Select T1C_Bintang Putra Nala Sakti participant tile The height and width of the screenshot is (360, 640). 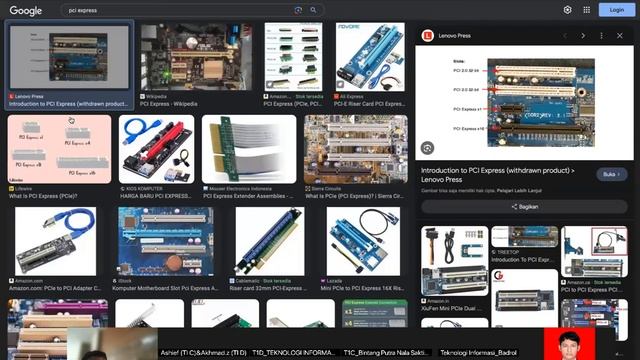(x=387, y=353)
